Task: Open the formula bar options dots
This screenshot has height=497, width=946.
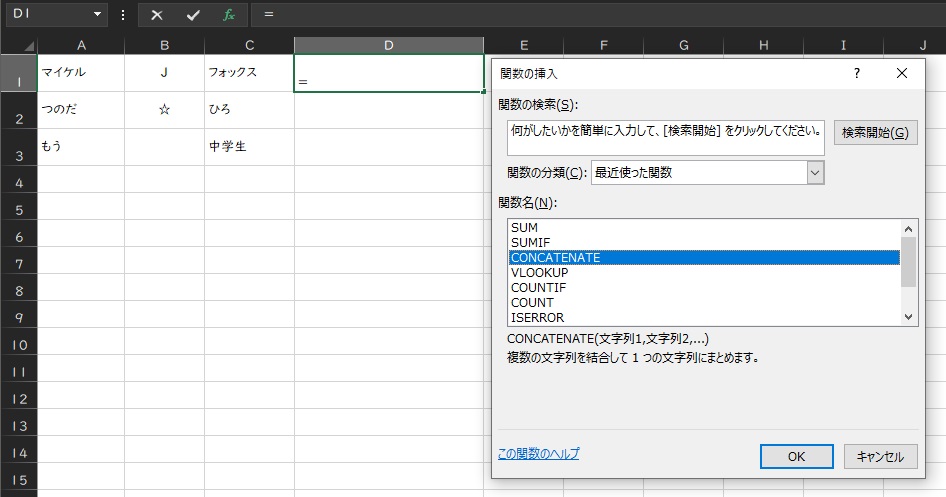Action: [123, 15]
